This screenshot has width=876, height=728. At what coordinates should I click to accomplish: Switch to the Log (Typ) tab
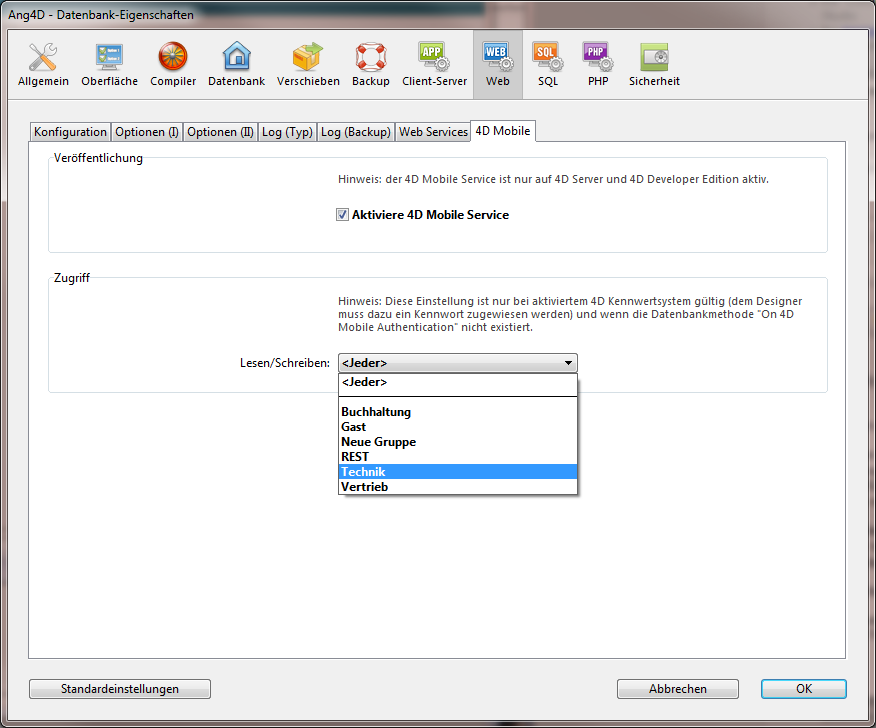click(287, 132)
